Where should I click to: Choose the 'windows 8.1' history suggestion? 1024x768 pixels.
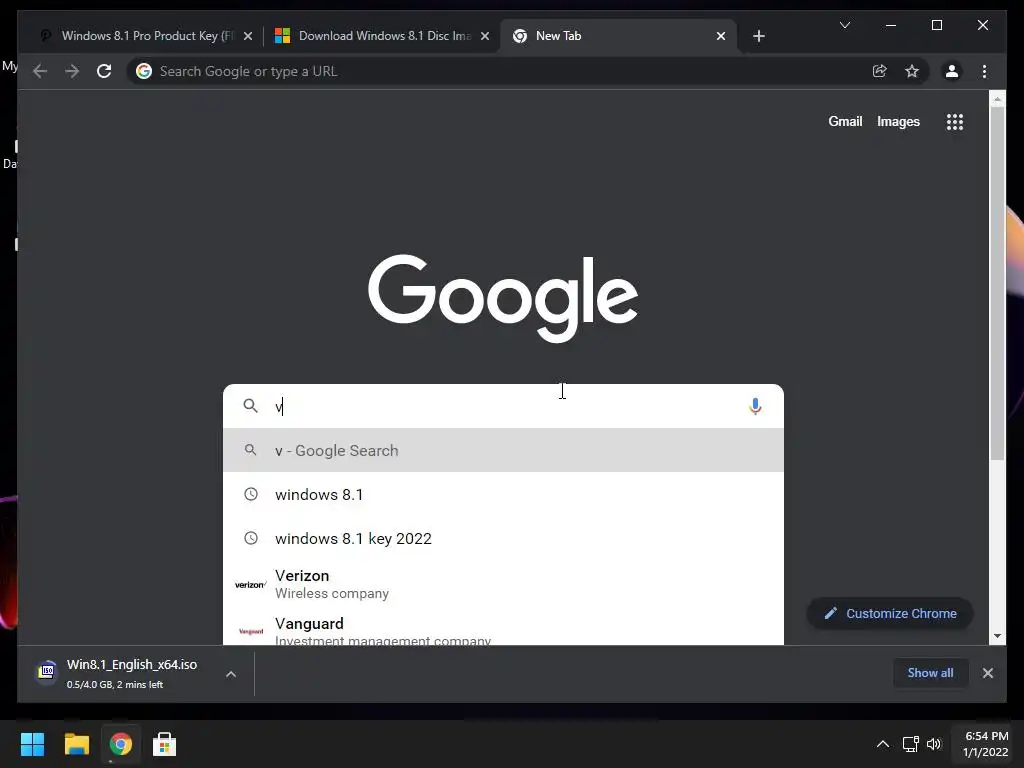pos(503,494)
